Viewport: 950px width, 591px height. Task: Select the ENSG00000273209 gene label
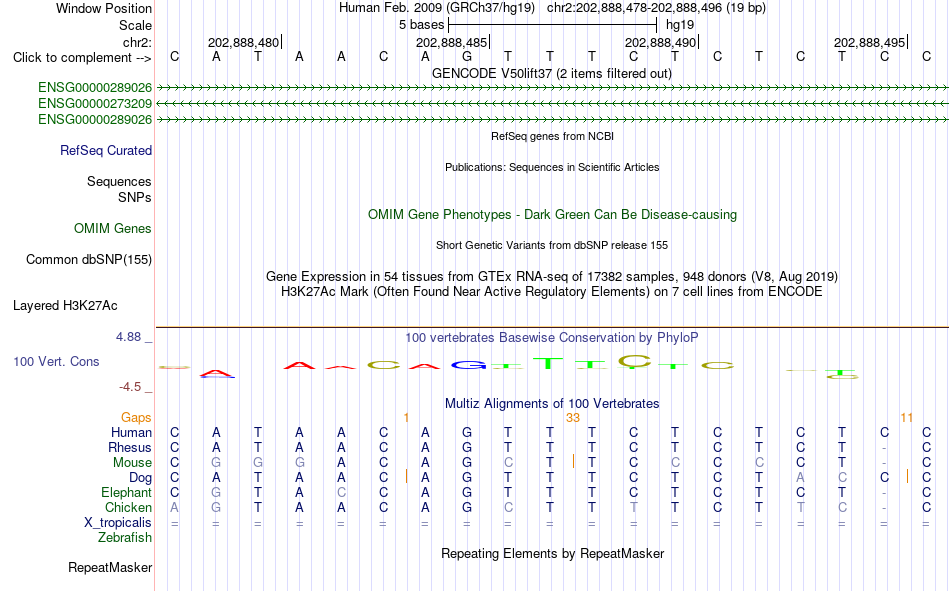[95, 104]
